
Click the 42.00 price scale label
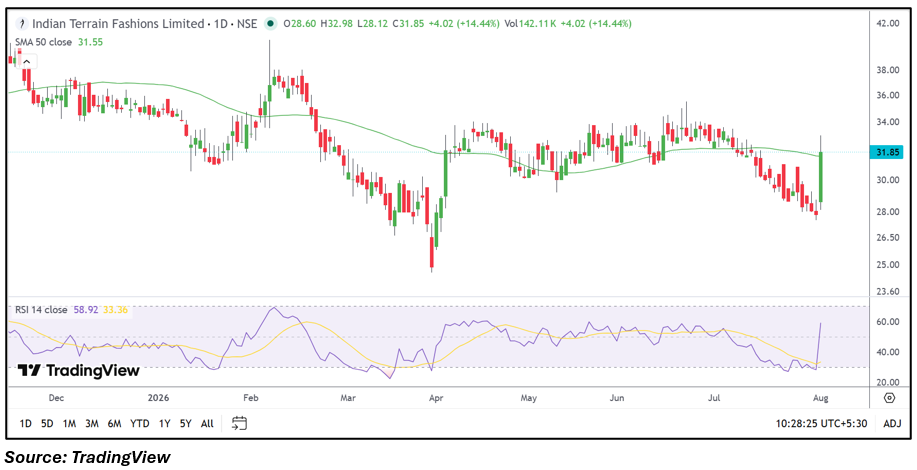coord(888,23)
